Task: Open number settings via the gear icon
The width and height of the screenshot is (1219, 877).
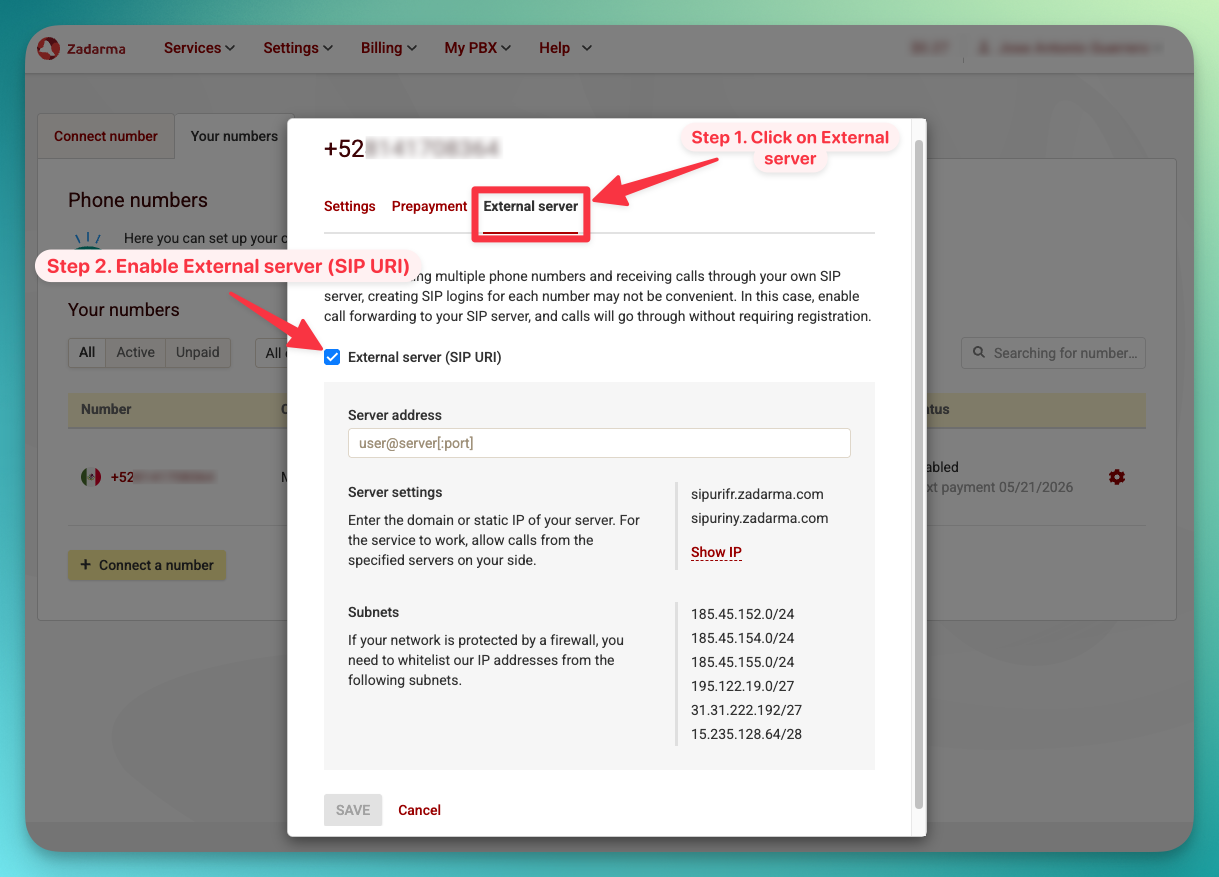Action: (x=1117, y=477)
